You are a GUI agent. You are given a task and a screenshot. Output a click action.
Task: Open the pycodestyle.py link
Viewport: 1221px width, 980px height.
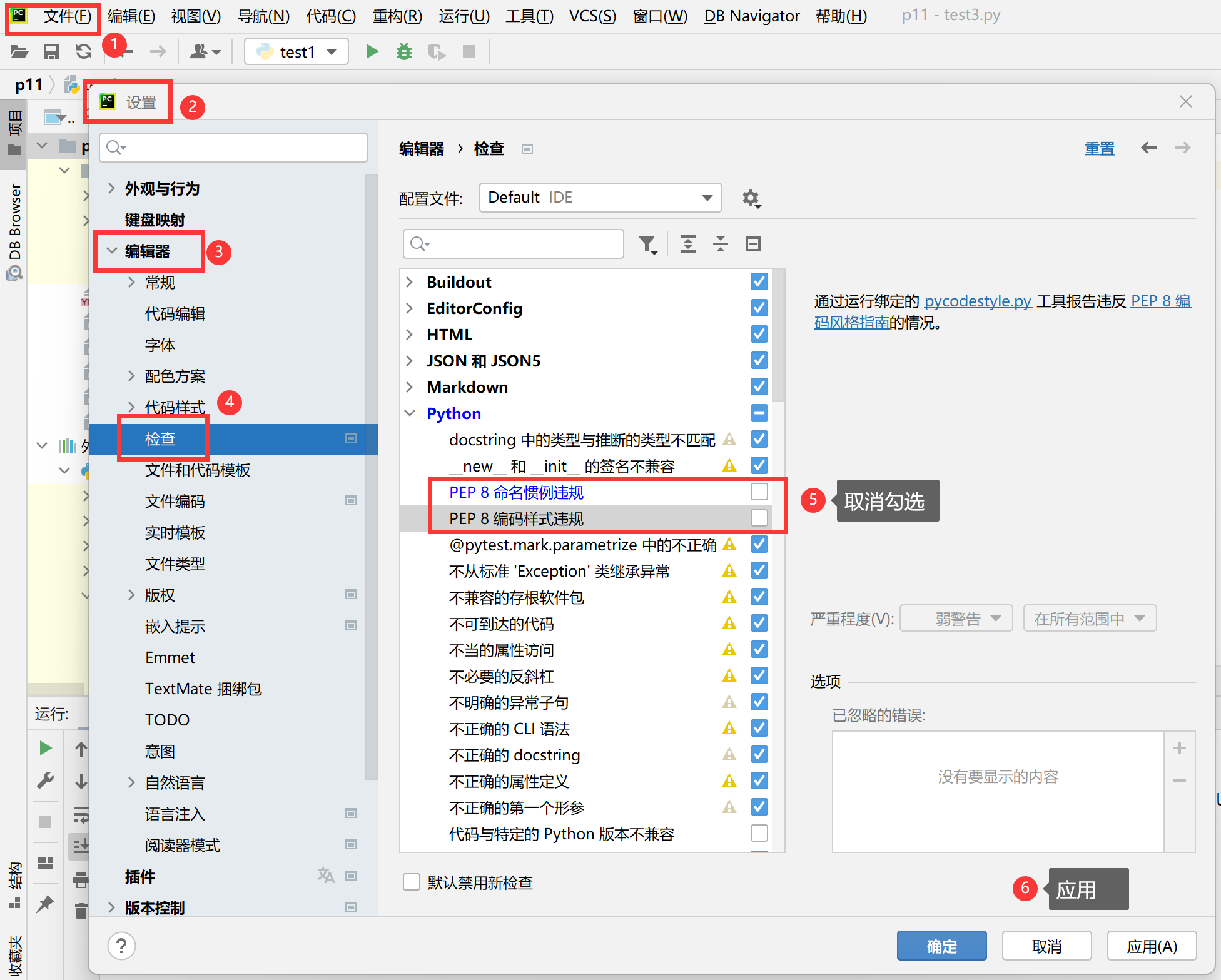pyautogui.click(x=977, y=301)
